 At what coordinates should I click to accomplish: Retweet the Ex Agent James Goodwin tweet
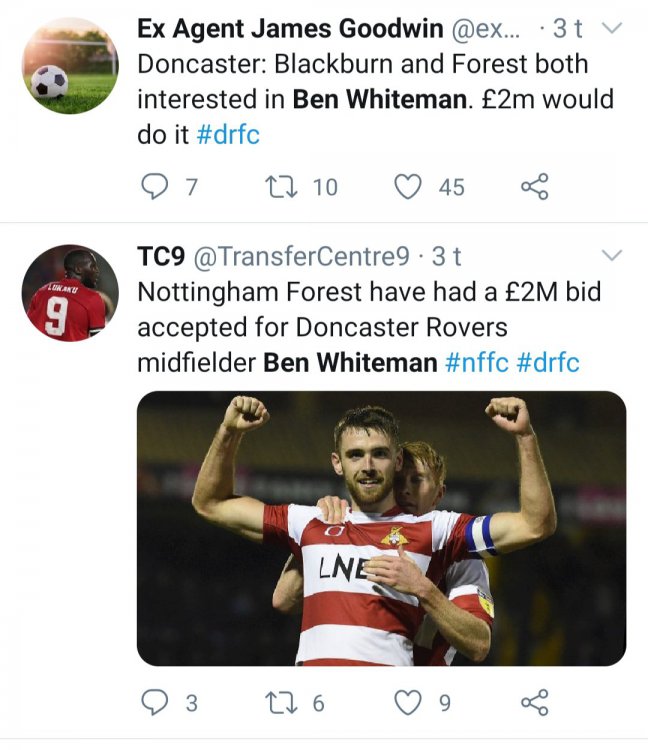277,186
